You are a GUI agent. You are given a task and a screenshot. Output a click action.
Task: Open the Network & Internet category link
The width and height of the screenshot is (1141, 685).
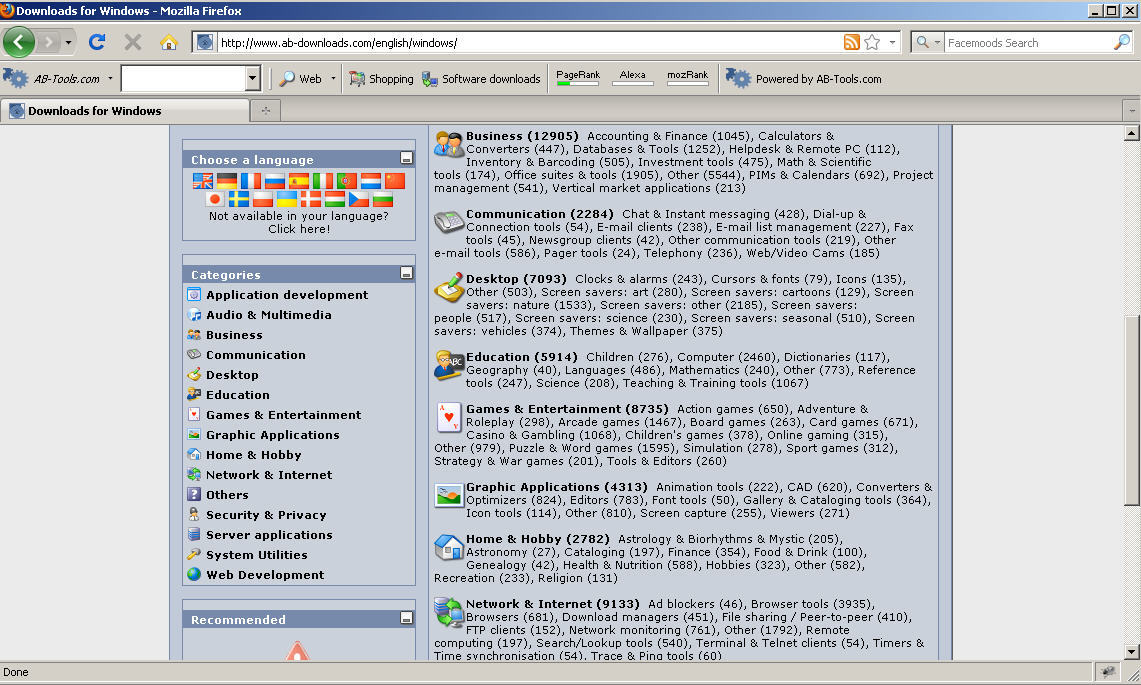pos(271,474)
